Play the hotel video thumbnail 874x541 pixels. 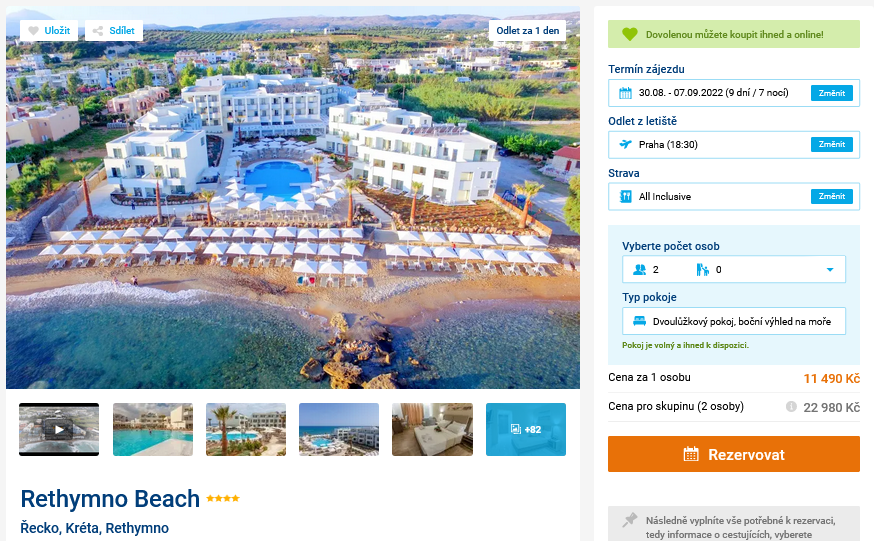59,429
